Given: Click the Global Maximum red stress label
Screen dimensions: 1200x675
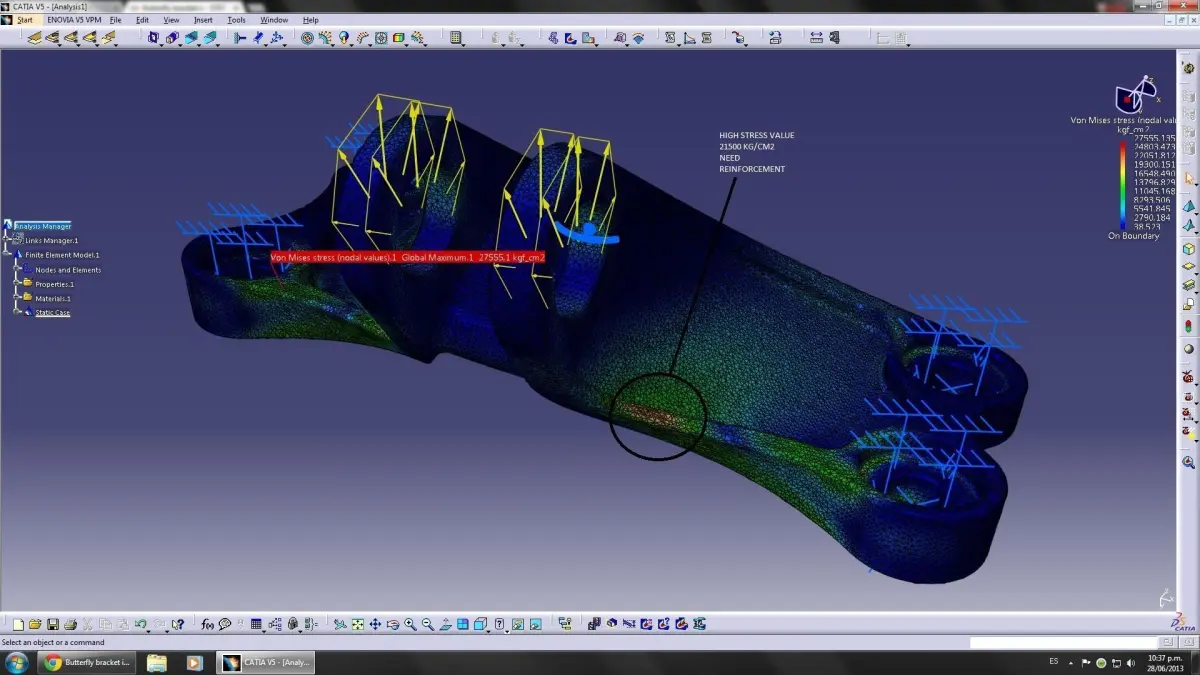Looking at the screenshot, I should point(407,257).
